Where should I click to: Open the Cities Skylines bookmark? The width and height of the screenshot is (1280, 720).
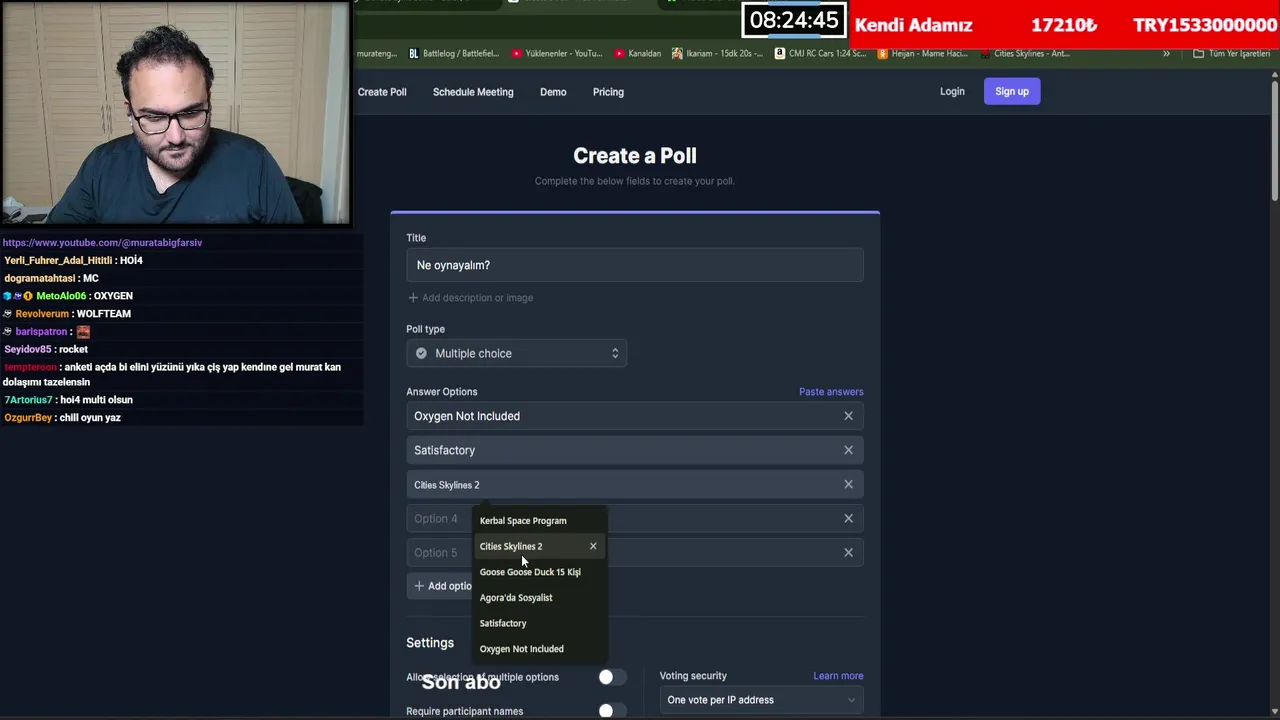coord(1025,54)
